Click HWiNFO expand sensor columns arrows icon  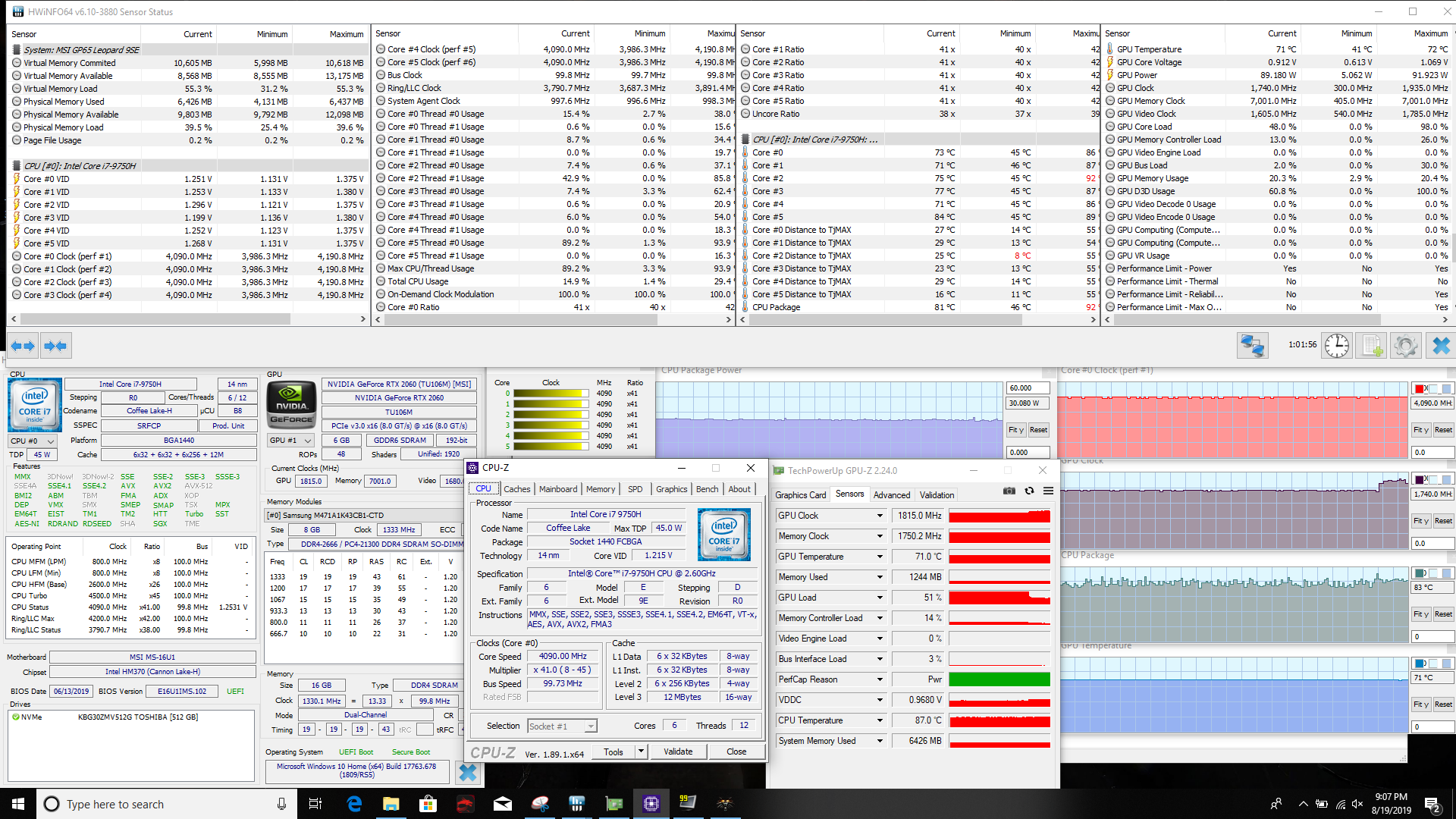(23, 346)
